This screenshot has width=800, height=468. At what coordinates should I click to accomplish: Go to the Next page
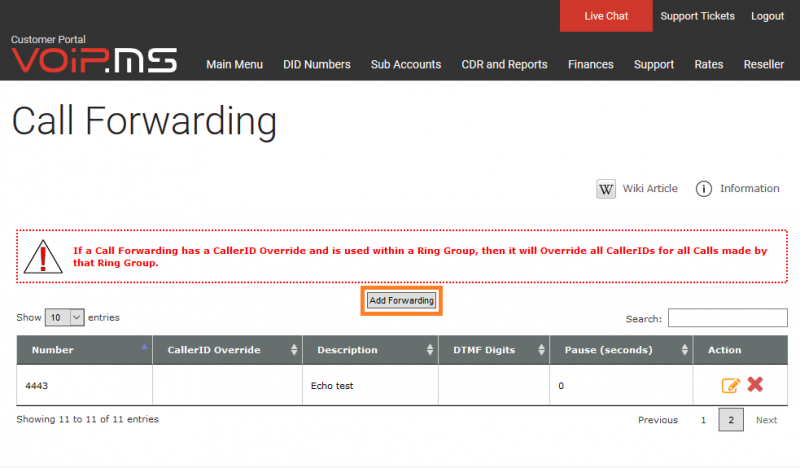point(766,420)
